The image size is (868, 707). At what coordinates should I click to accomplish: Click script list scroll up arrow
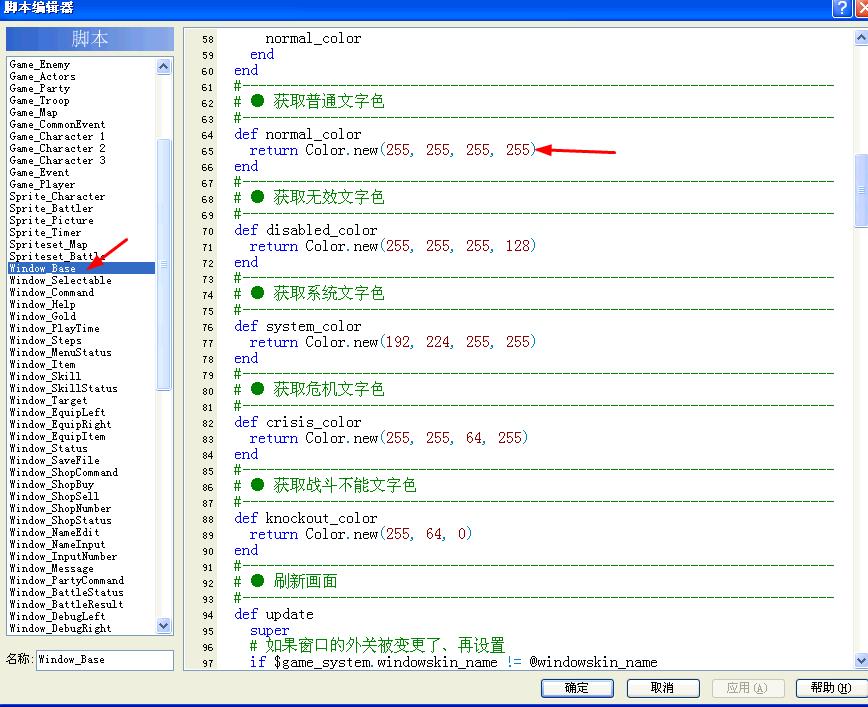(x=163, y=66)
